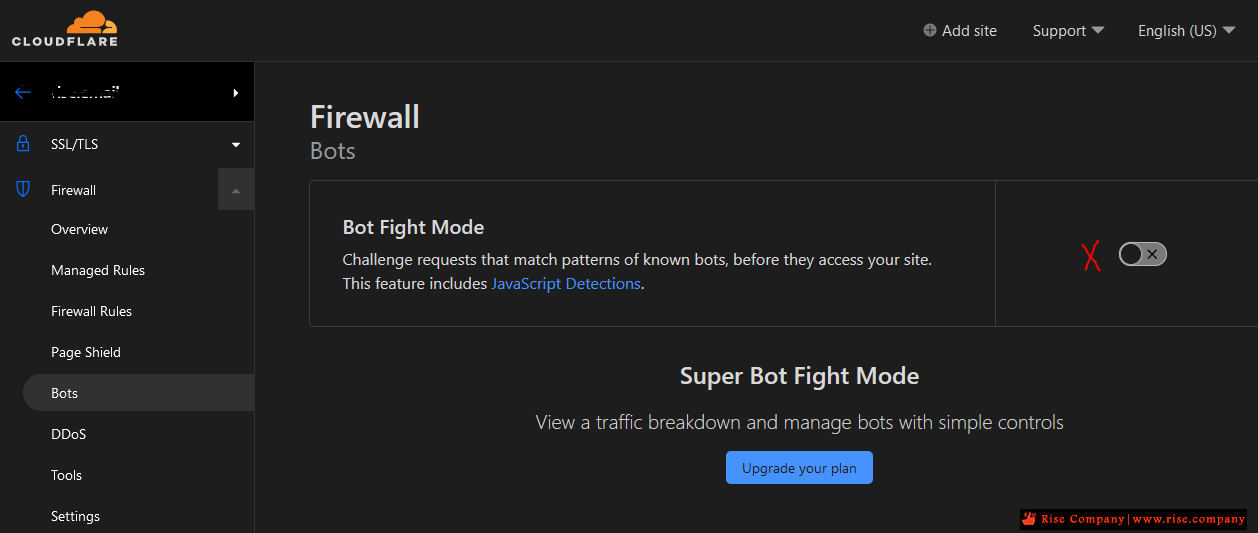Open the DDoS section

coord(69,434)
